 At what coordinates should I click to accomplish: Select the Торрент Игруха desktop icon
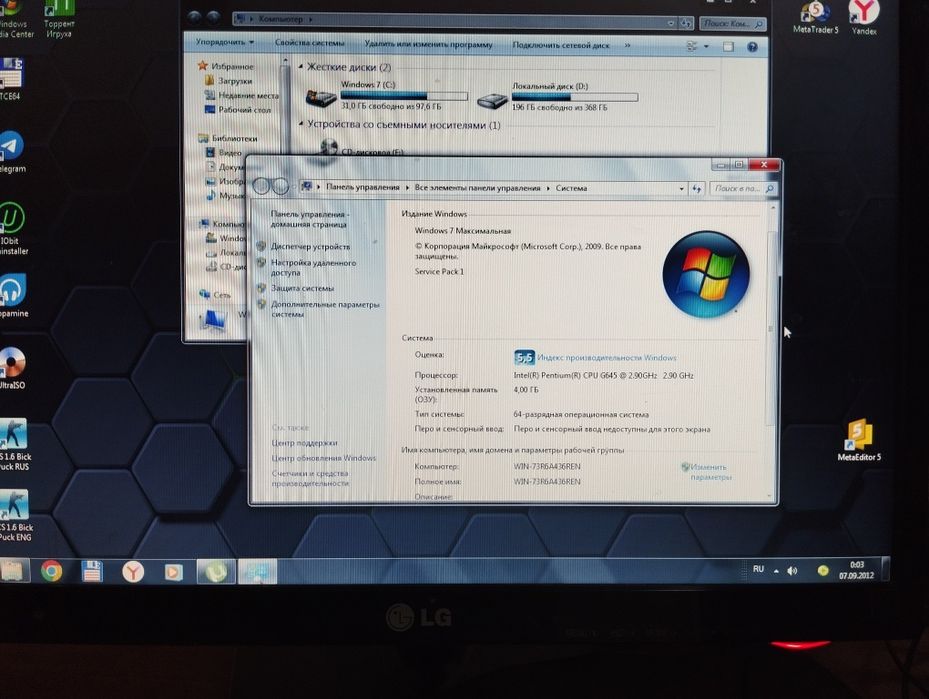click(x=59, y=19)
